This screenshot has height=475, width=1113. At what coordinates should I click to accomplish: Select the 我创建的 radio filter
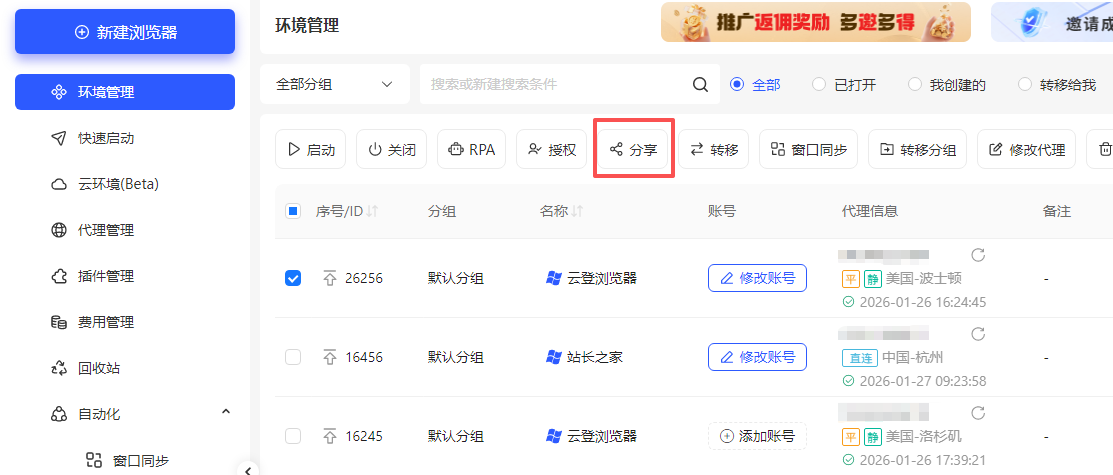[947, 84]
